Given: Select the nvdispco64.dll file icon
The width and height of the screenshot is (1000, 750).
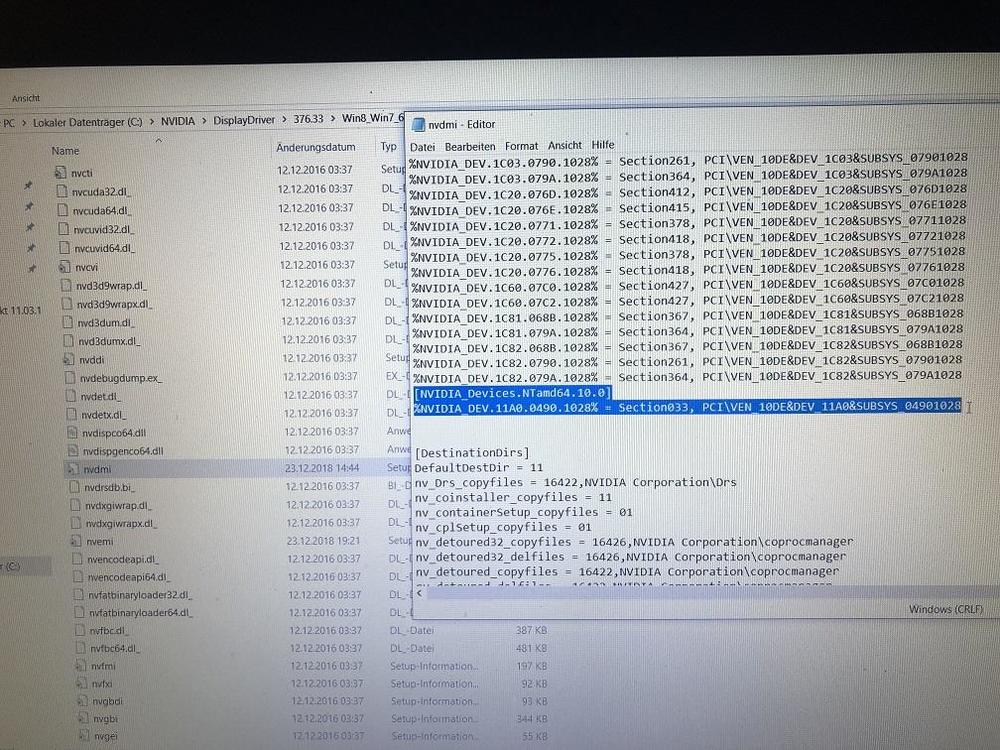Looking at the screenshot, I should click(x=72, y=432).
